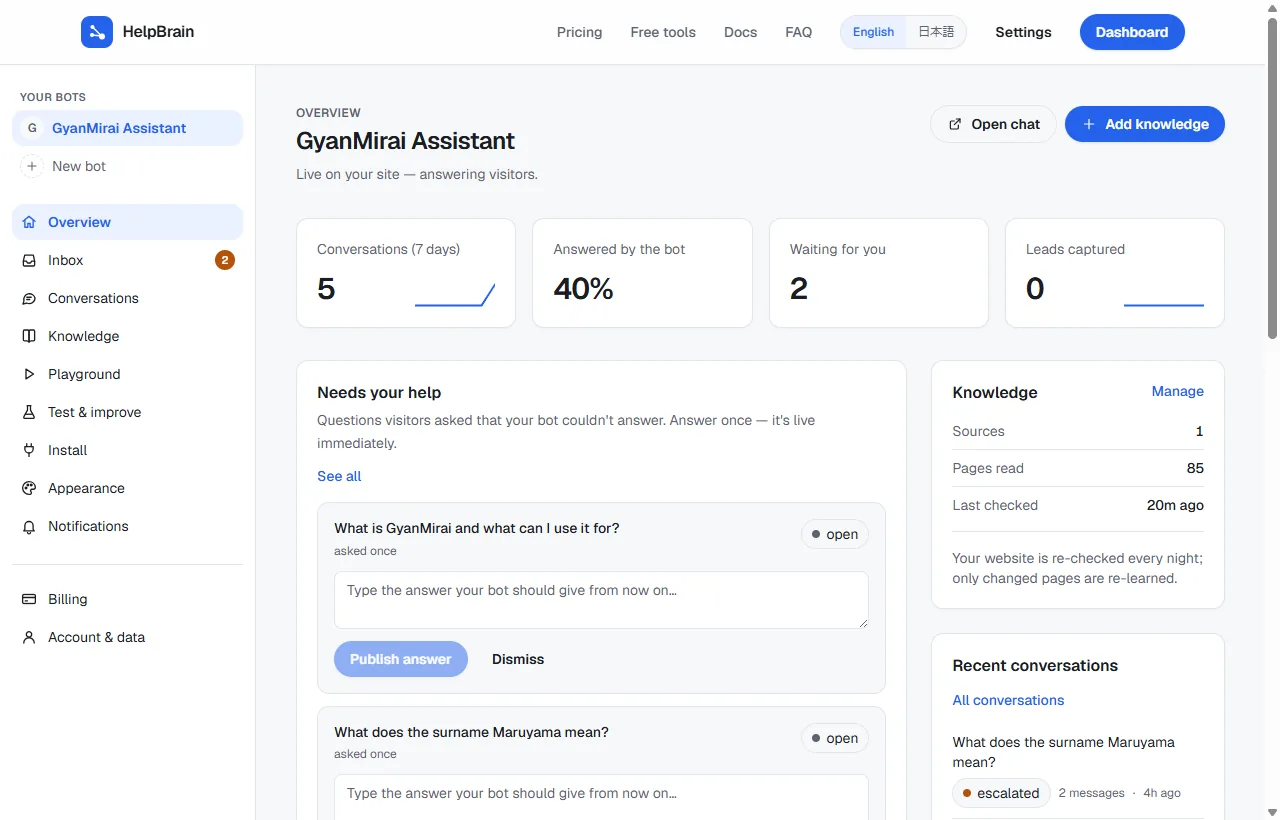
Task: Select Overview in the sidebar
Action: click(x=127, y=222)
